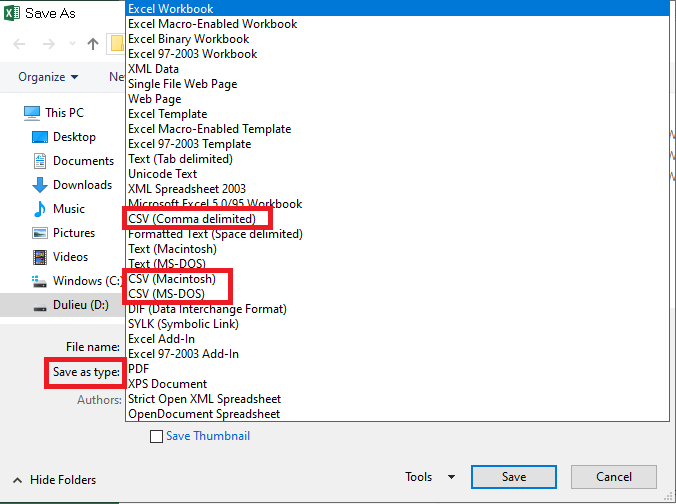Pick Excel Template option
This screenshot has width=676, height=504.
click(397, 114)
